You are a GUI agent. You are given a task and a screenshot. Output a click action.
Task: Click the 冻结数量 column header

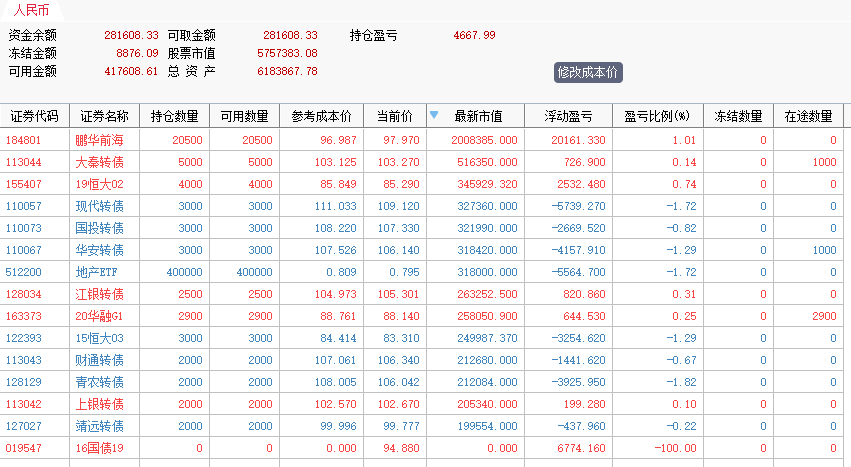pyautogui.click(x=738, y=116)
